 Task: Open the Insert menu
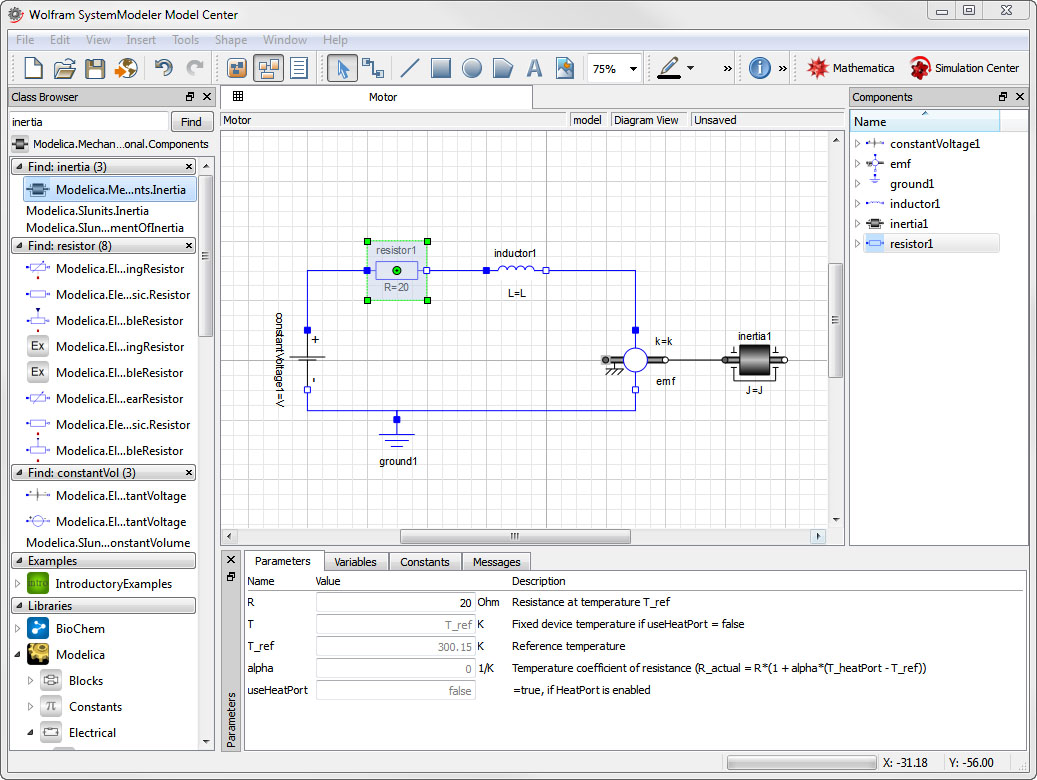tap(141, 40)
